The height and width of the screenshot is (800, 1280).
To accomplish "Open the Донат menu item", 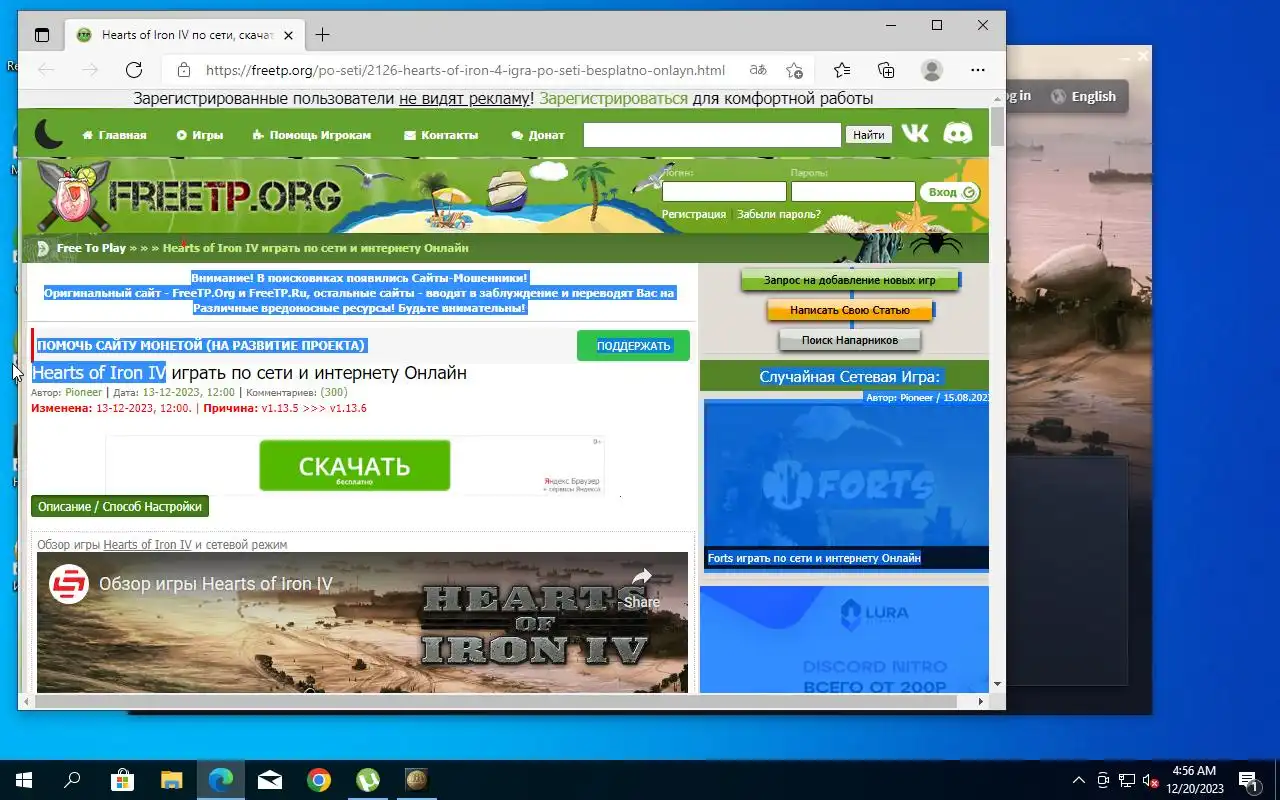I will (537, 135).
